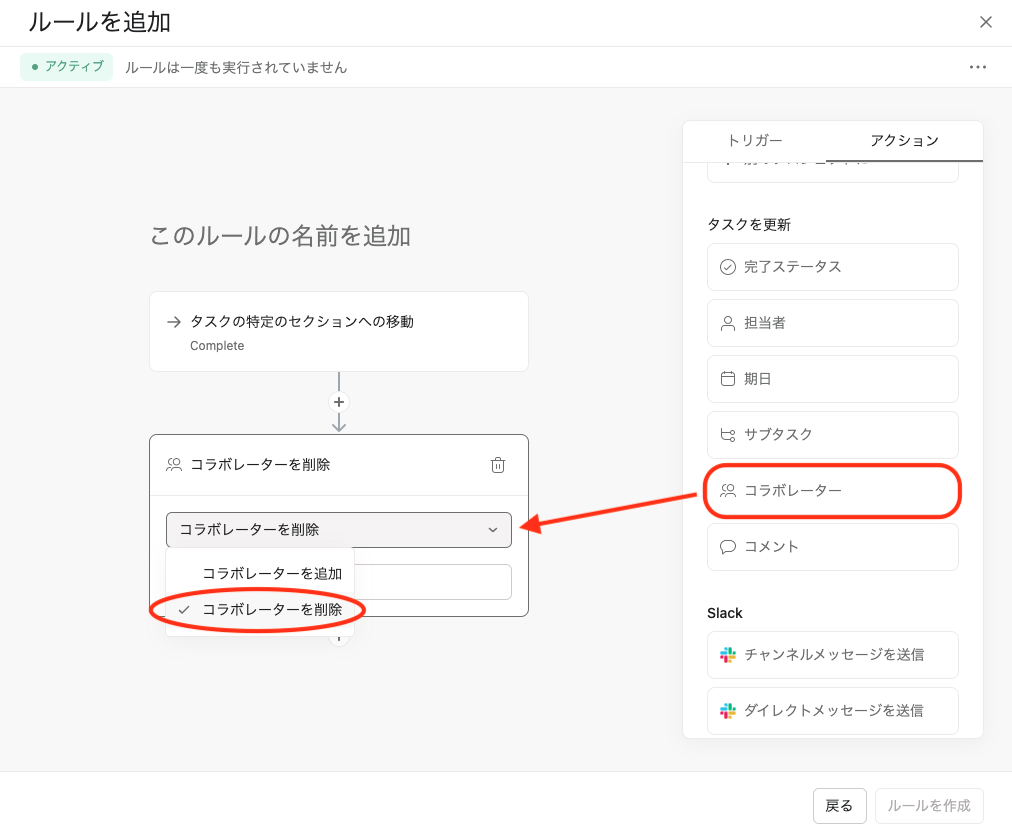
Task: Delete the コラボレーターを削除 action with trash icon
Action: pyautogui.click(x=498, y=465)
